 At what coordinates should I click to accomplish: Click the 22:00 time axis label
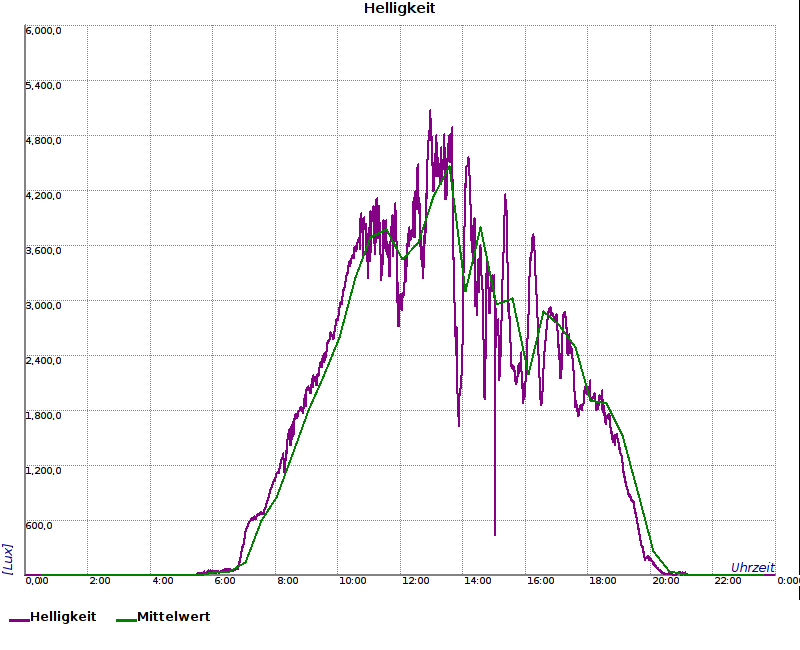(728, 581)
